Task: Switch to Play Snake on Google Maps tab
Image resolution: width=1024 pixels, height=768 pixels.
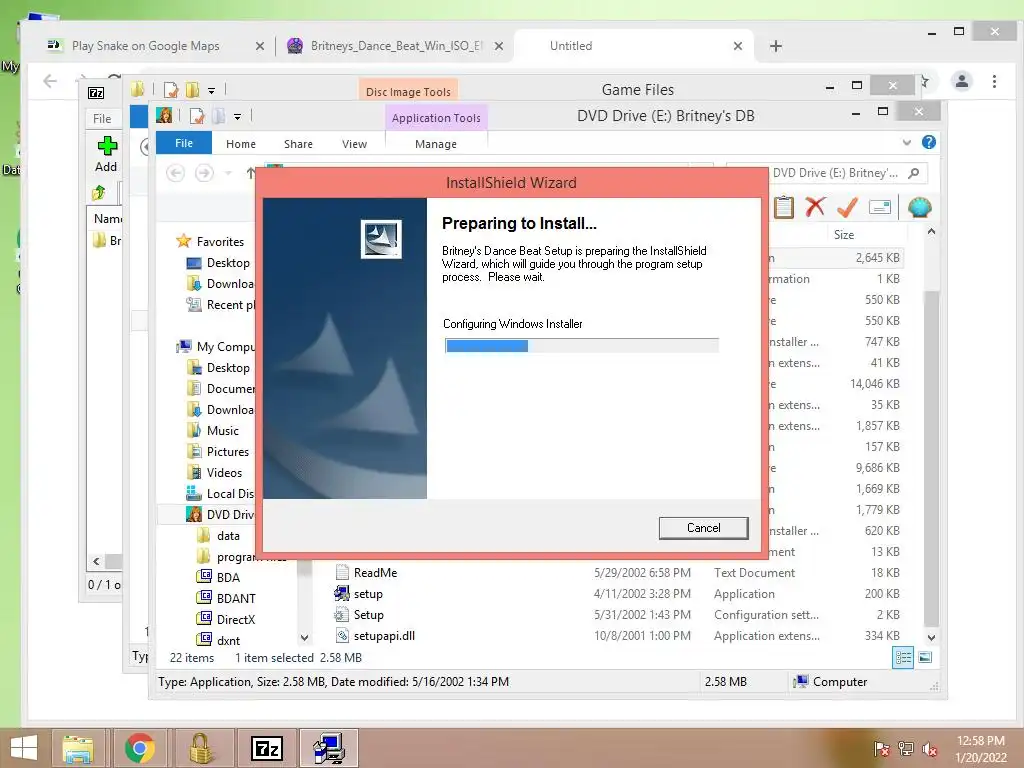Action: point(146,46)
